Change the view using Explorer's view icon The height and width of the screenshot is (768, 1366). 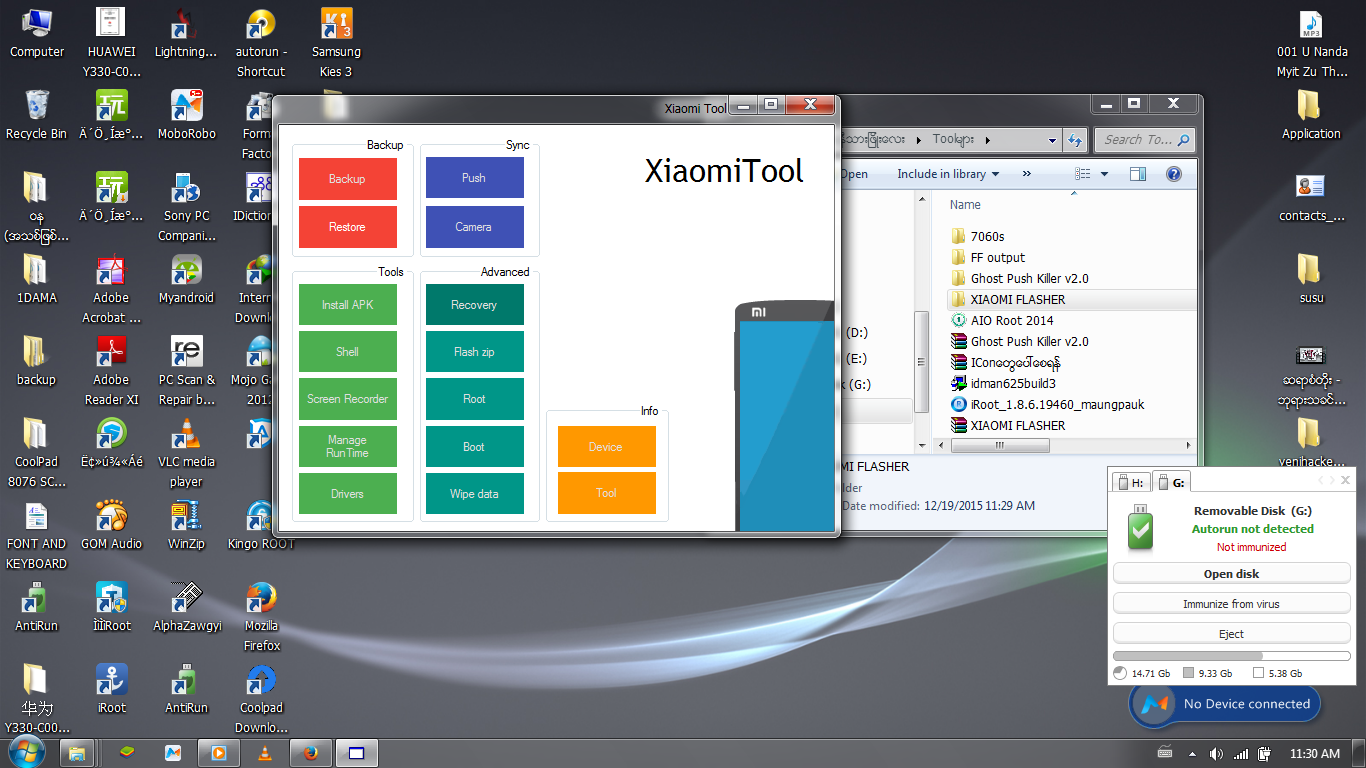pos(1083,174)
